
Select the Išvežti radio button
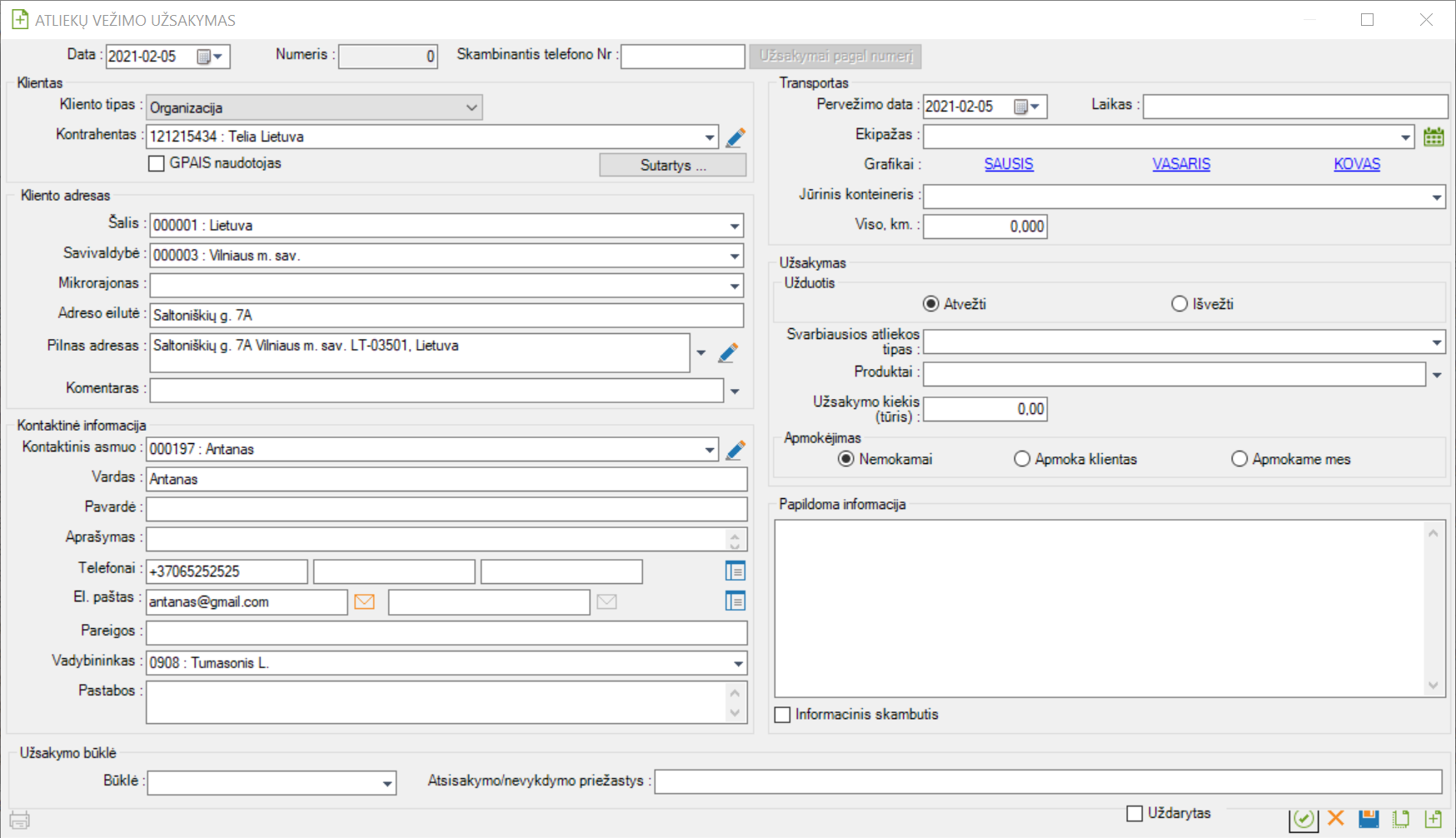coord(1179,304)
